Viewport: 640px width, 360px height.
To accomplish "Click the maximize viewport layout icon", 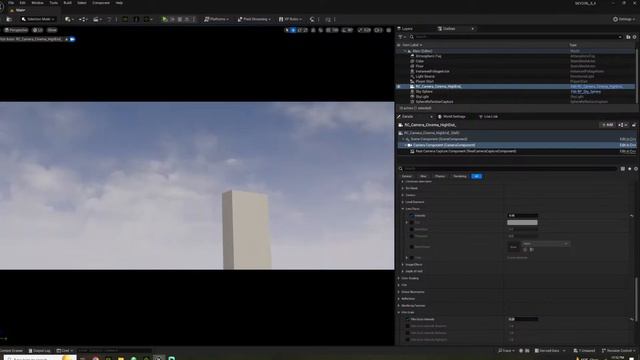I will tap(389, 30).
